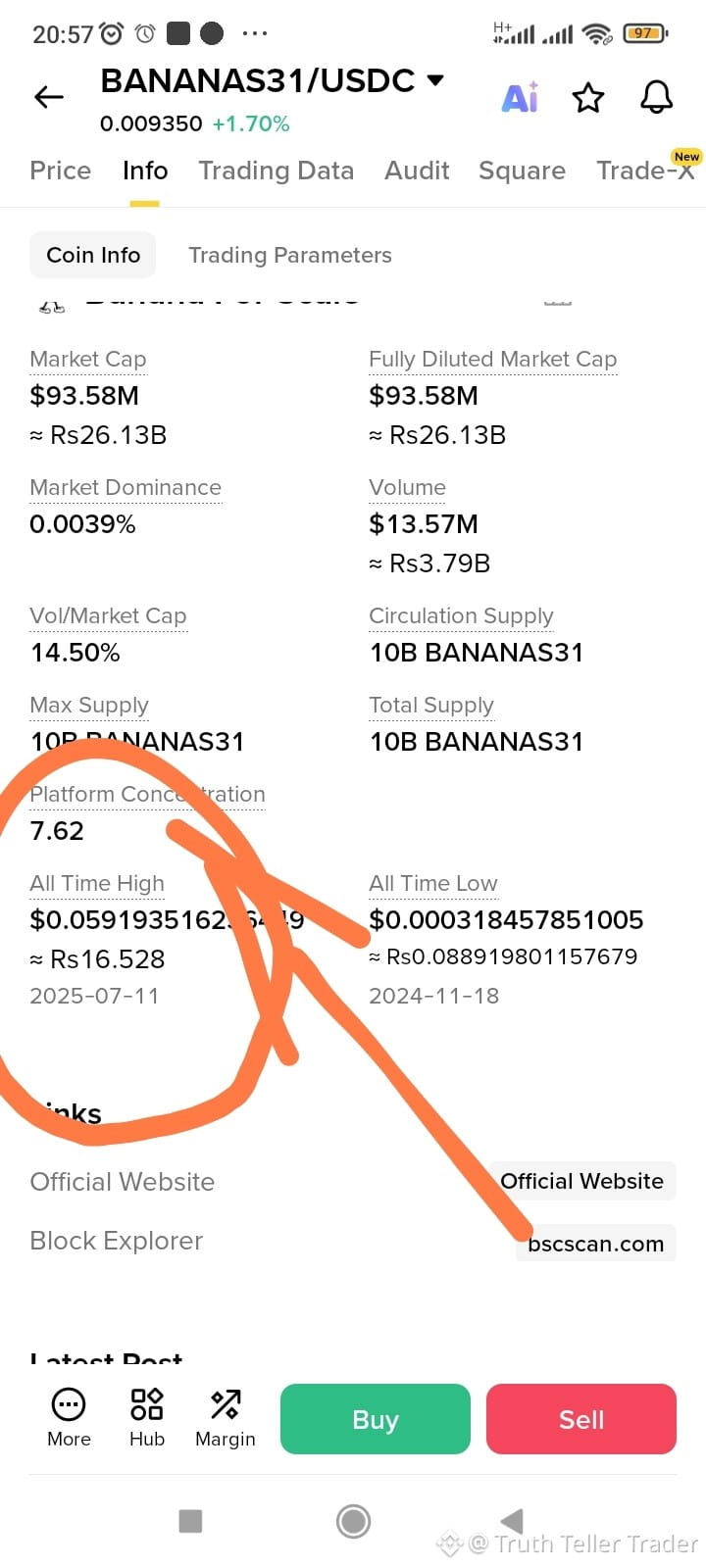
Task: Open the AI assistant icon
Action: coord(520,97)
